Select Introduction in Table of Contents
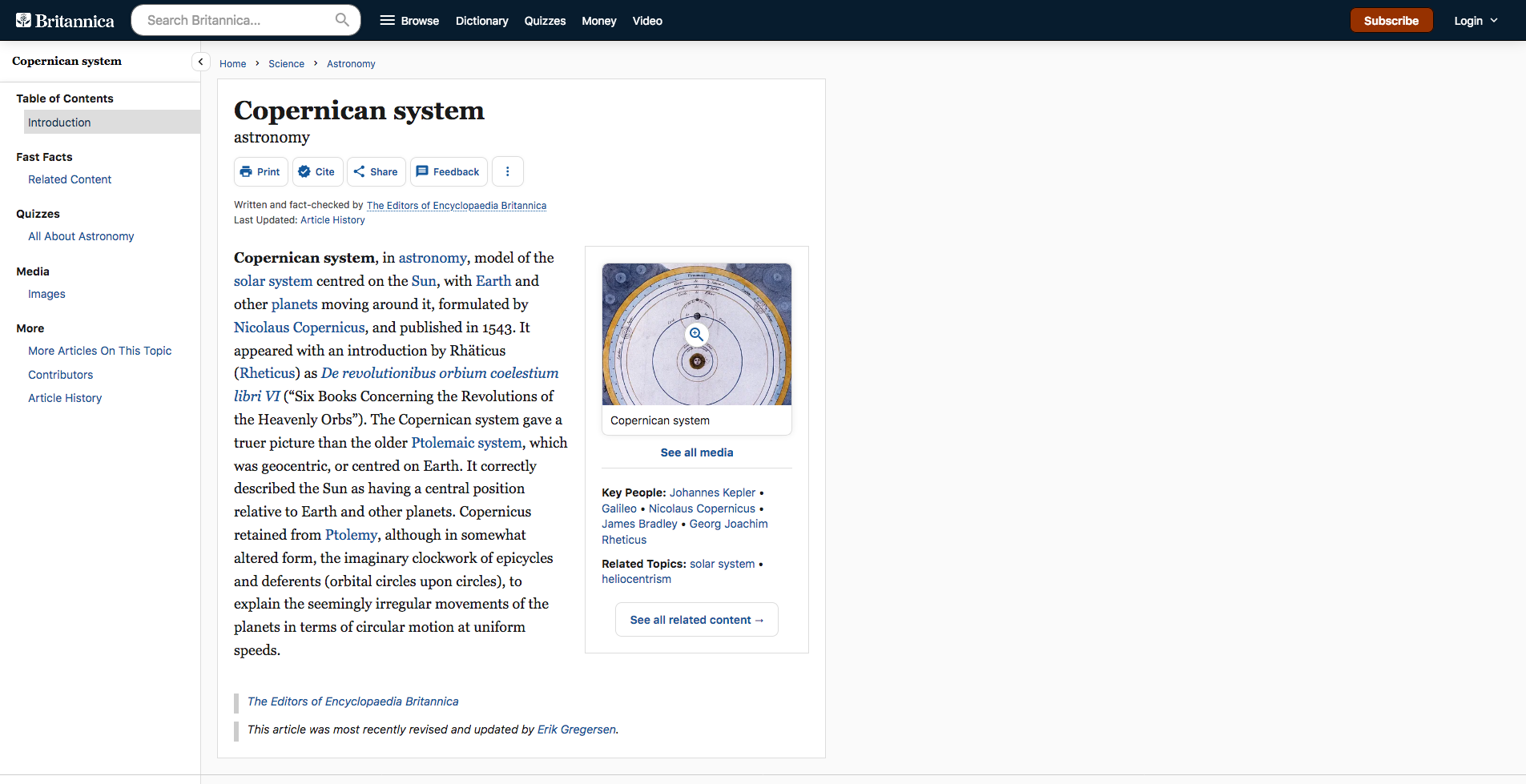The height and width of the screenshot is (784, 1526). 59,123
